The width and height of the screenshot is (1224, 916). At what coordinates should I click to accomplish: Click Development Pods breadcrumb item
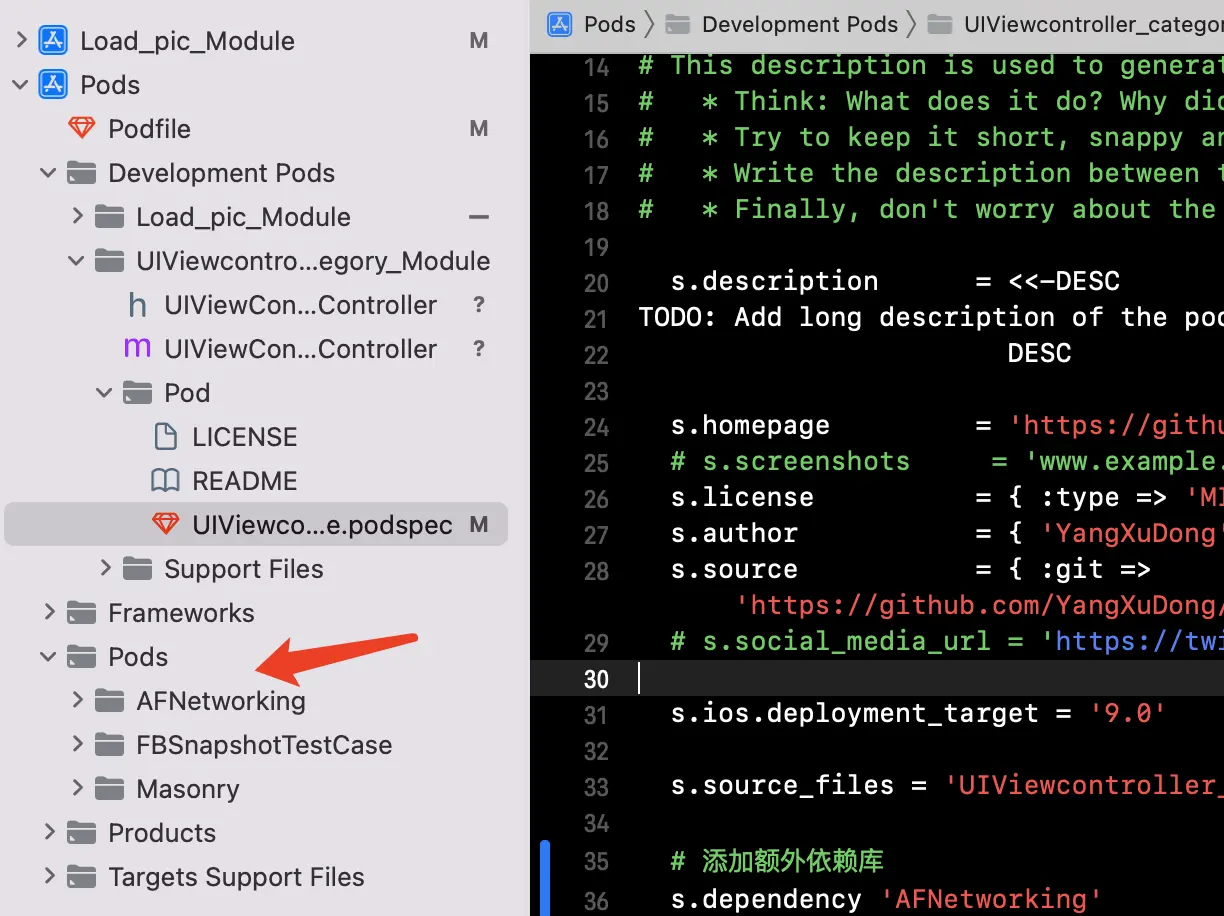800,24
